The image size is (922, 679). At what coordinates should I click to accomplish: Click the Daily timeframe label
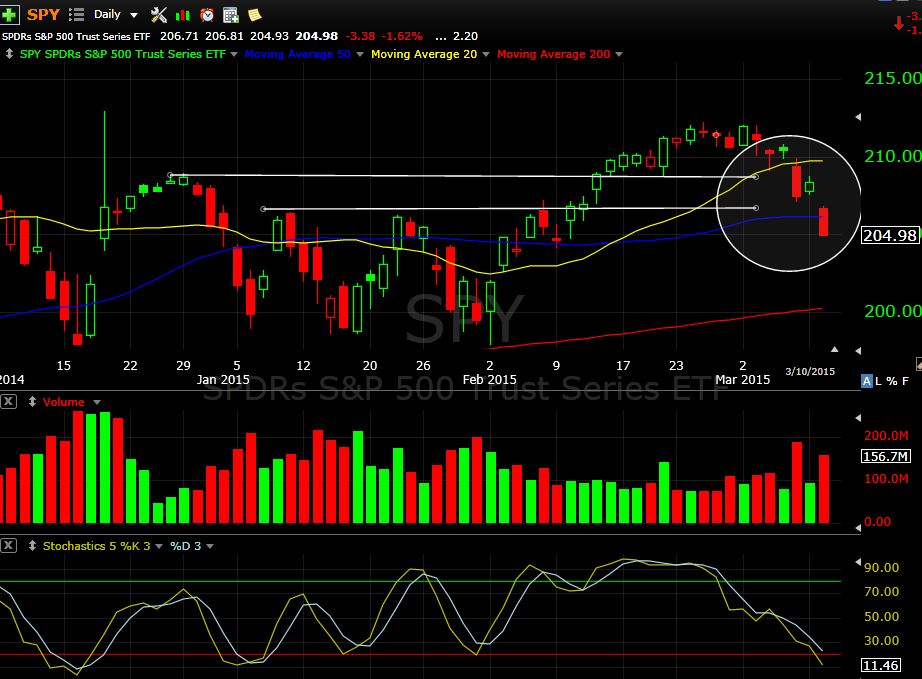(x=107, y=14)
